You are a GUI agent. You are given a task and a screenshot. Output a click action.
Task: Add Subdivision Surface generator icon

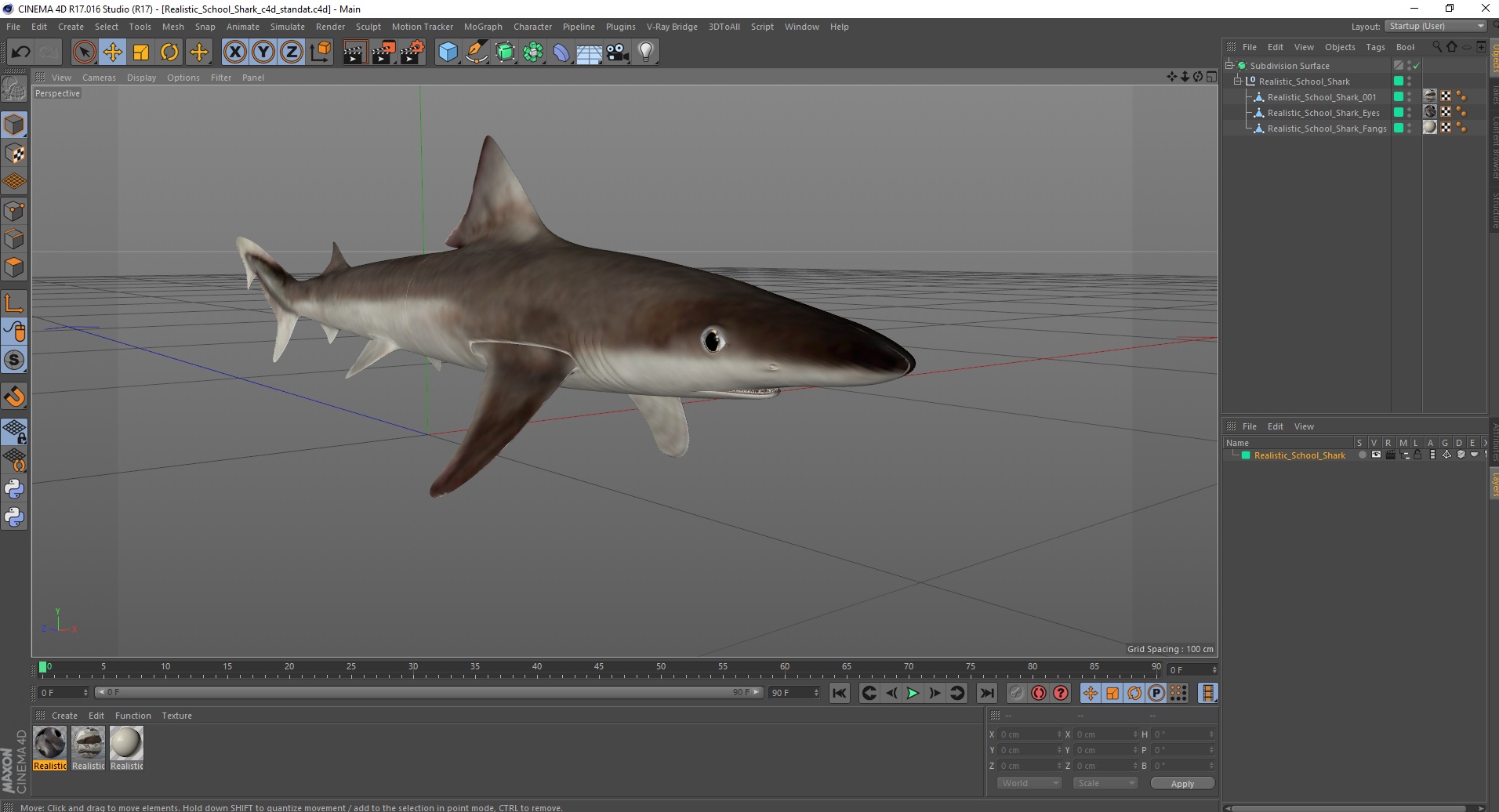505,53
